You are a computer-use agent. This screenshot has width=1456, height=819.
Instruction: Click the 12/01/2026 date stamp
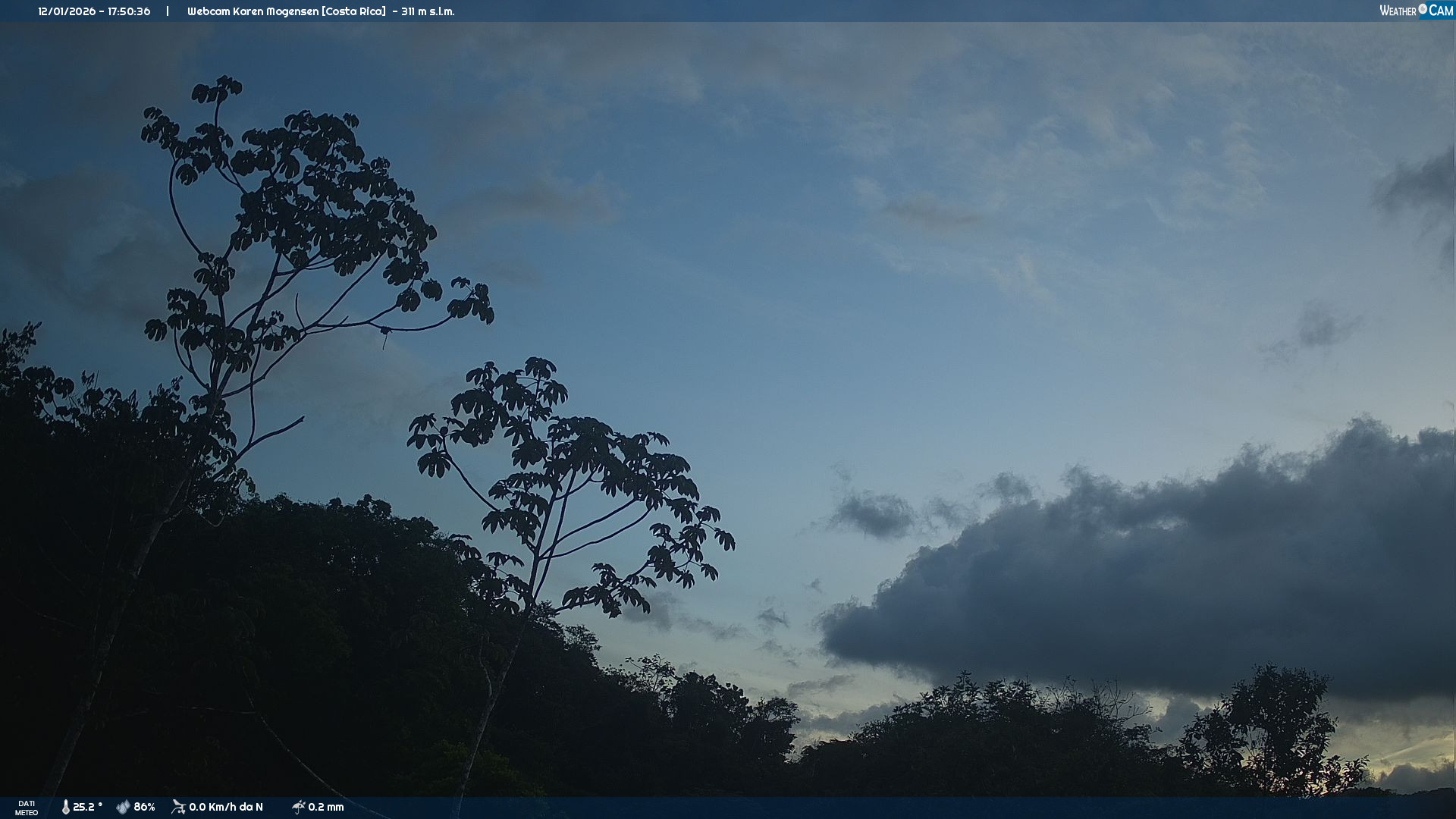67,11
